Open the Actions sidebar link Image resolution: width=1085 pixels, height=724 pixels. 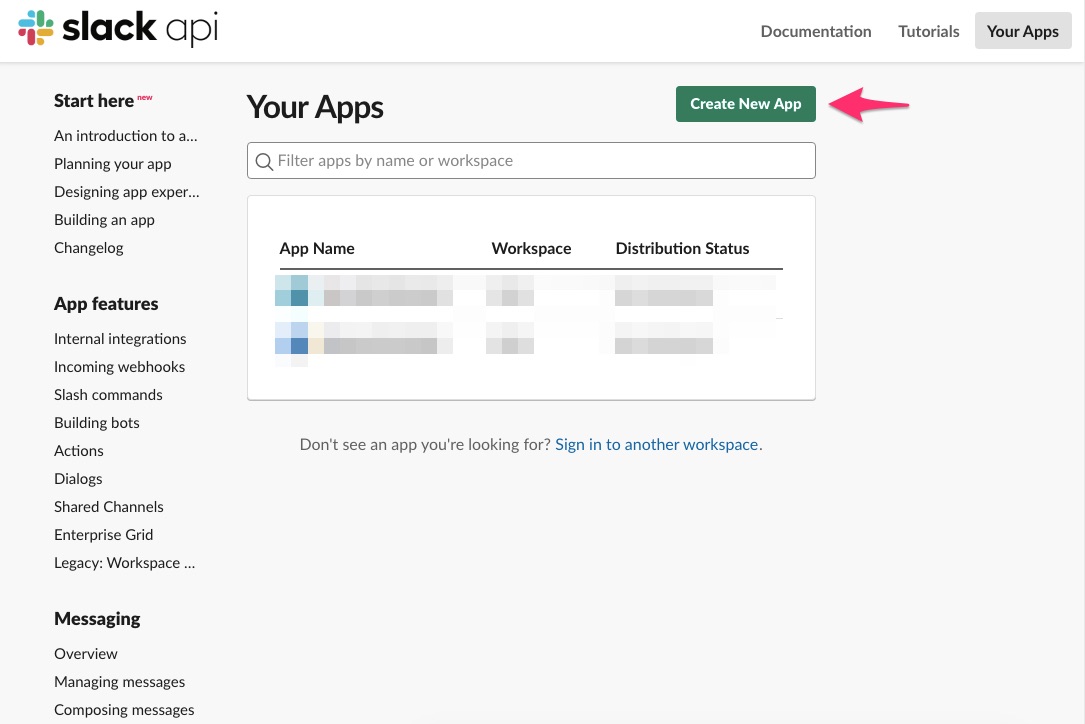[79, 451]
